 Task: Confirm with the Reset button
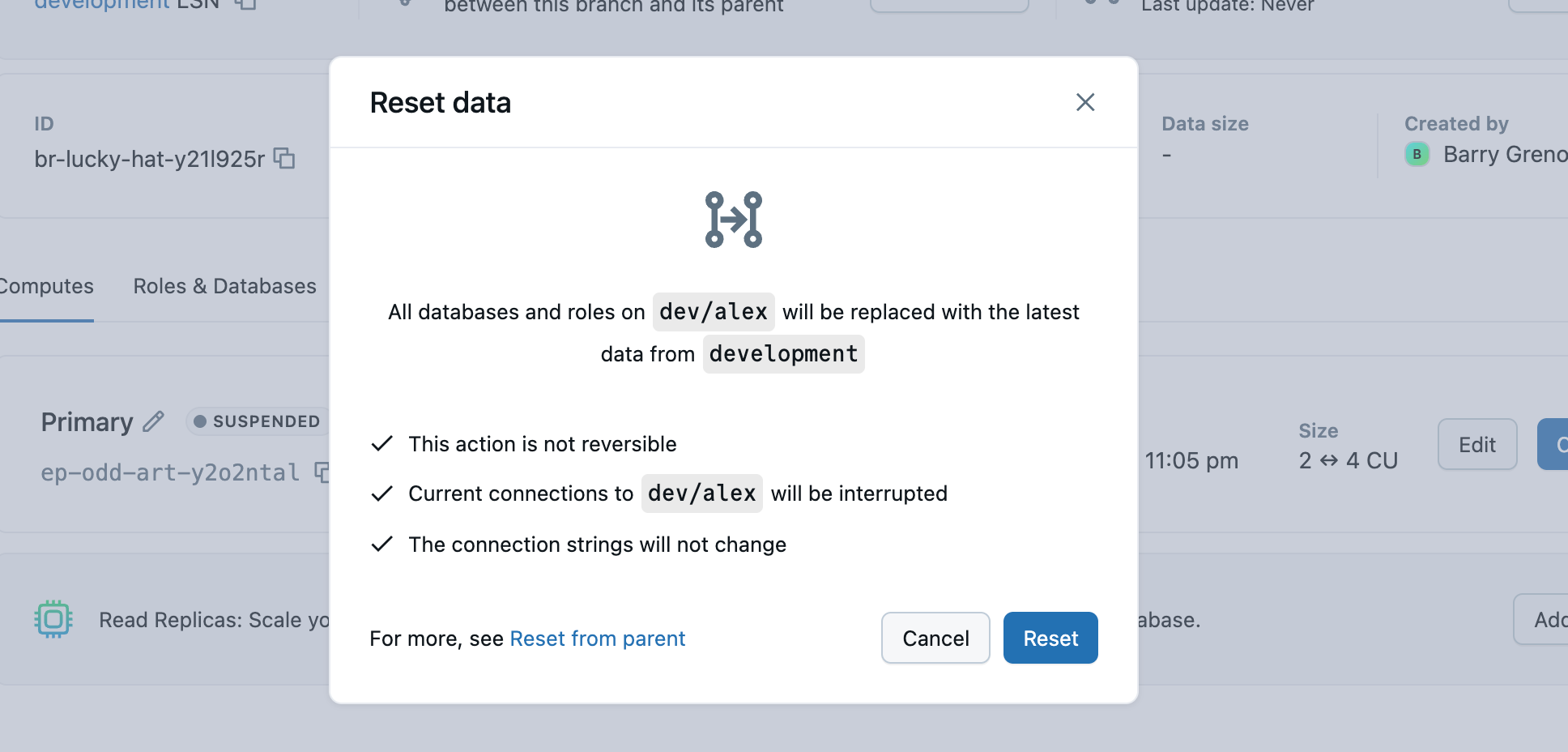click(x=1050, y=638)
